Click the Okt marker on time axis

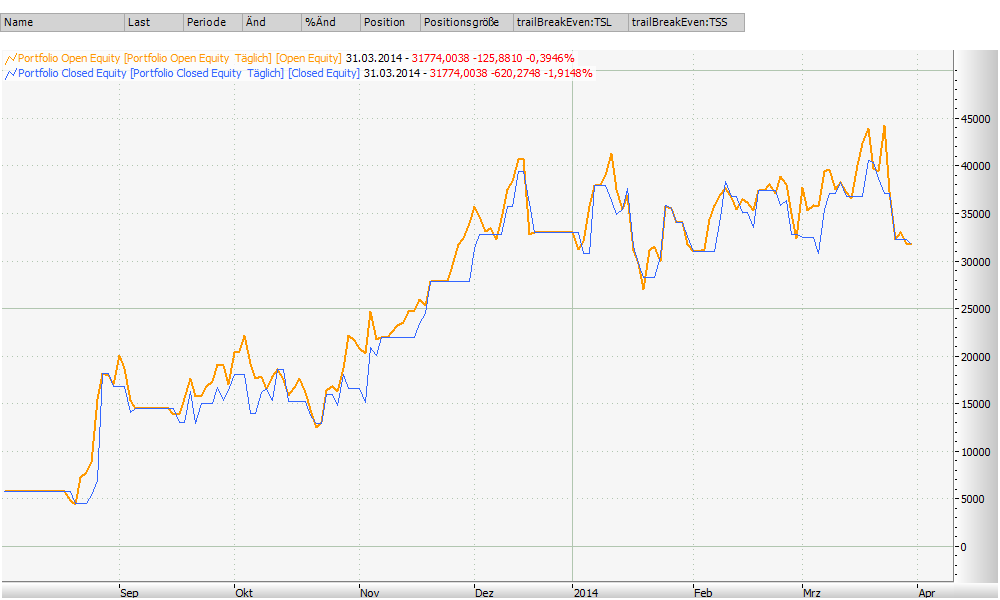[244, 593]
